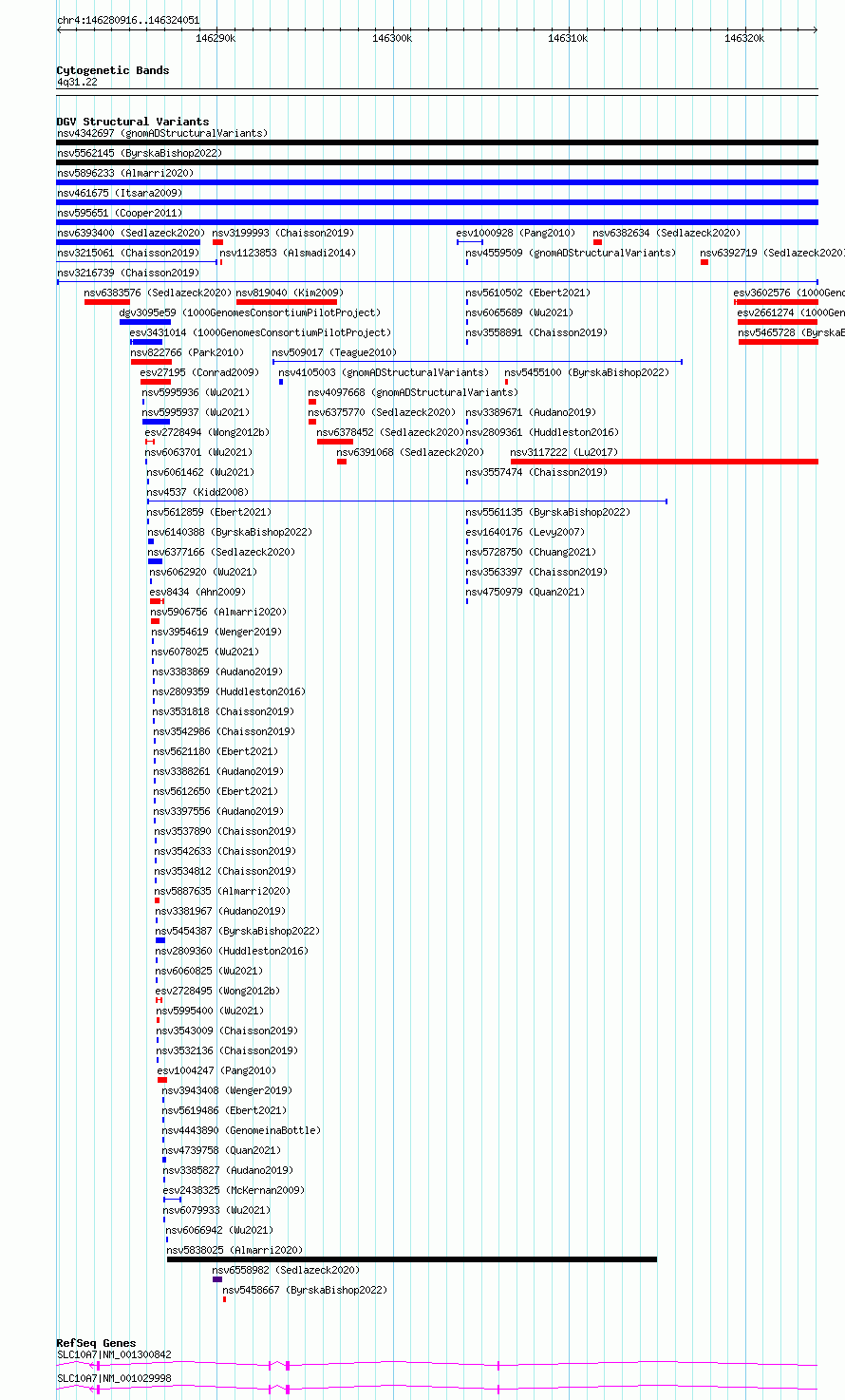
Task: Open variant nsv2809361 (Huddleston2016)
Action: click(x=541, y=432)
